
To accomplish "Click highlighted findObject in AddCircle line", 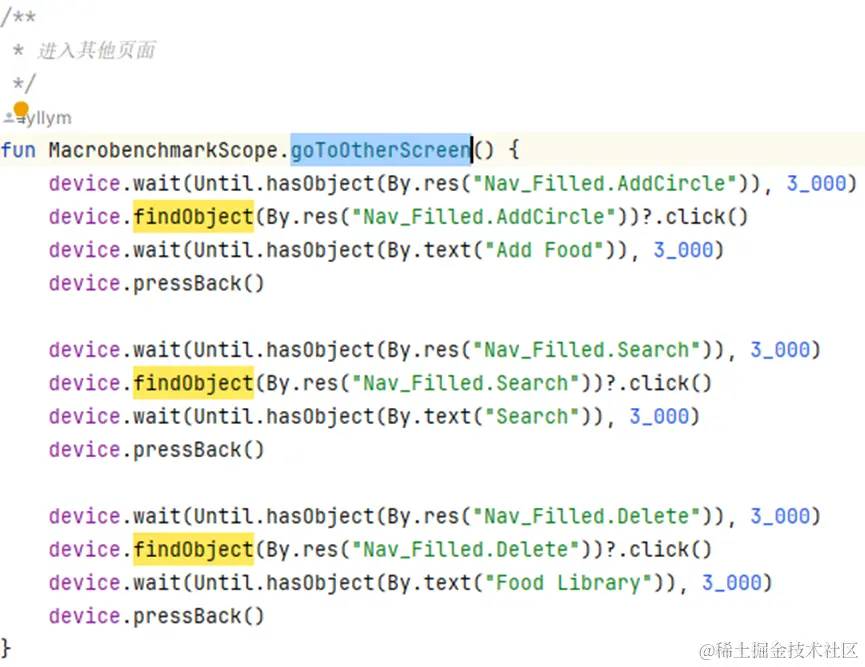I will [193, 216].
